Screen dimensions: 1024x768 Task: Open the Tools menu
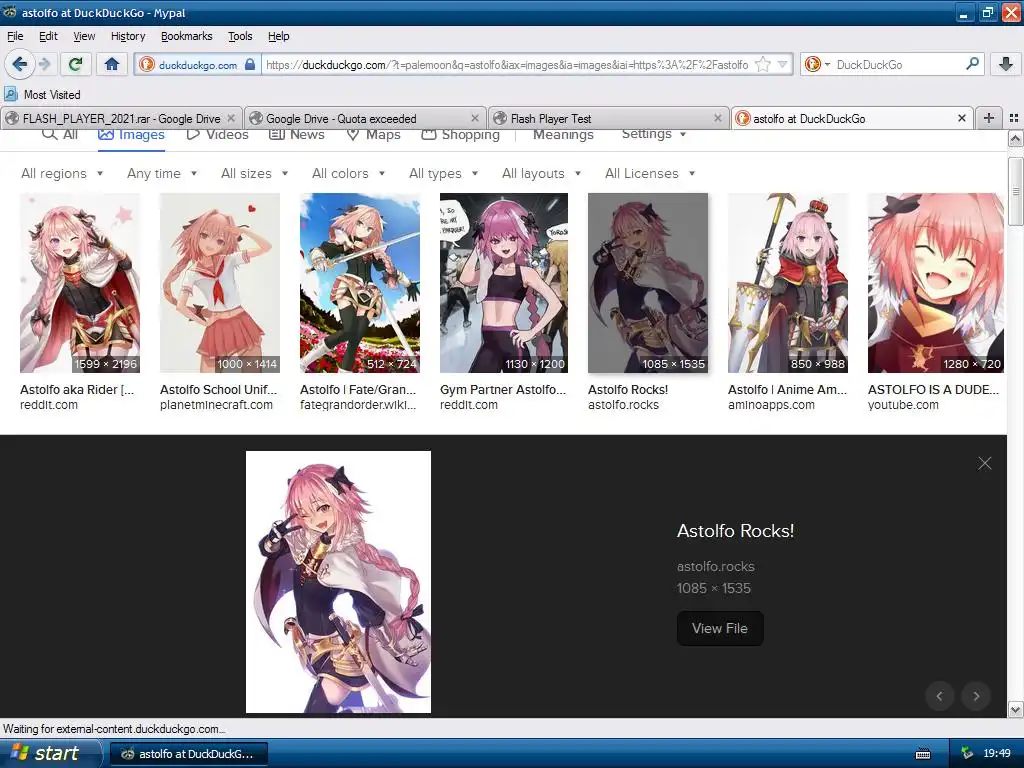click(x=240, y=36)
